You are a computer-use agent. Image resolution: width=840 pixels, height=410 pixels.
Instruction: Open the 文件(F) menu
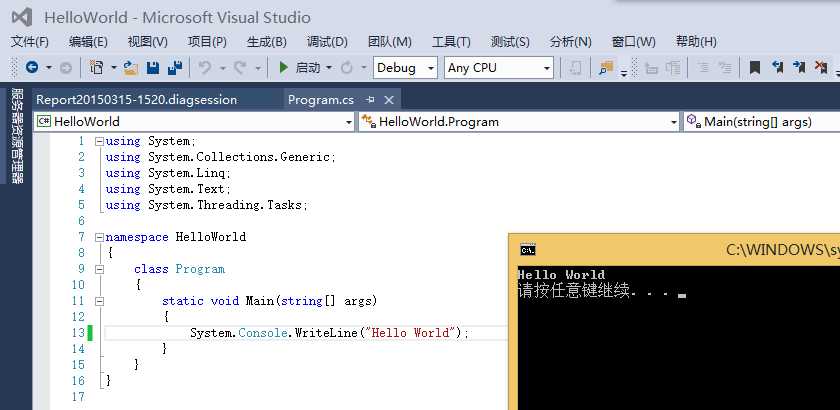point(30,41)
